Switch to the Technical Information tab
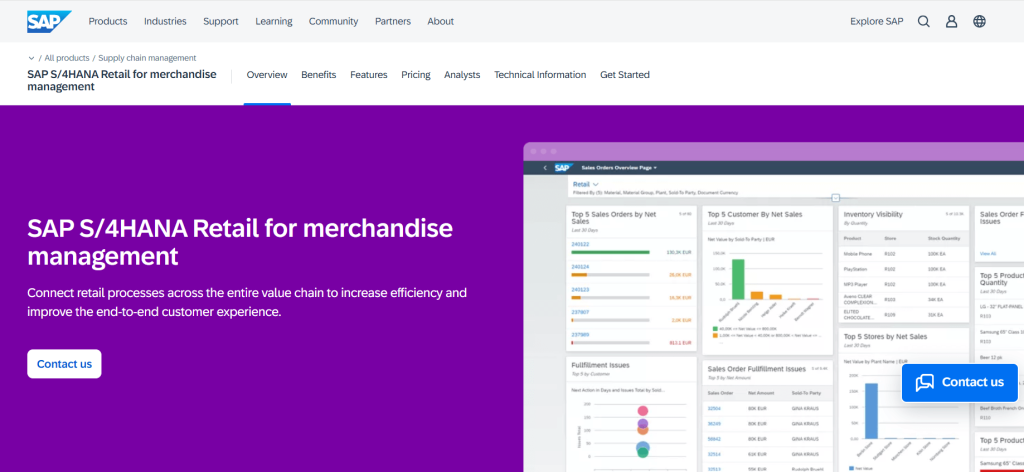This screenshot has height=472, width=1024. (540, 75)
